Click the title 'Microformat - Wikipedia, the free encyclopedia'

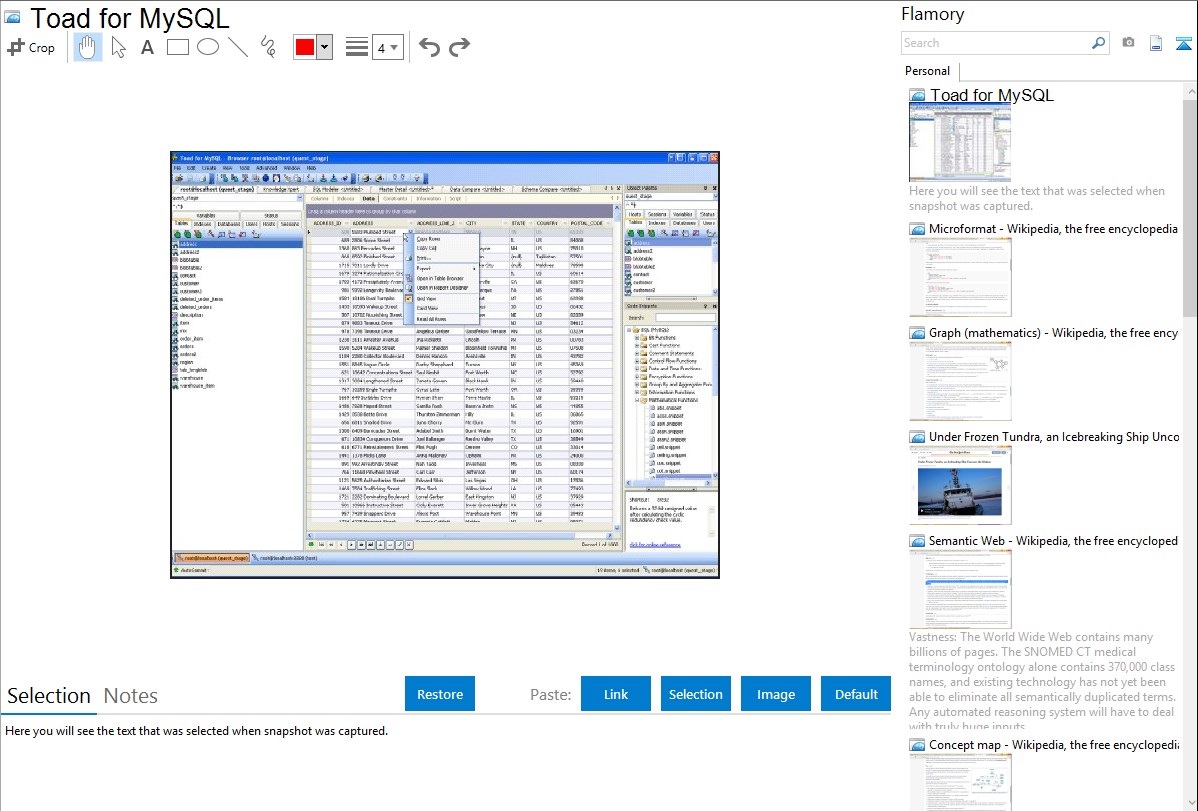click(x=1053, y=229)
